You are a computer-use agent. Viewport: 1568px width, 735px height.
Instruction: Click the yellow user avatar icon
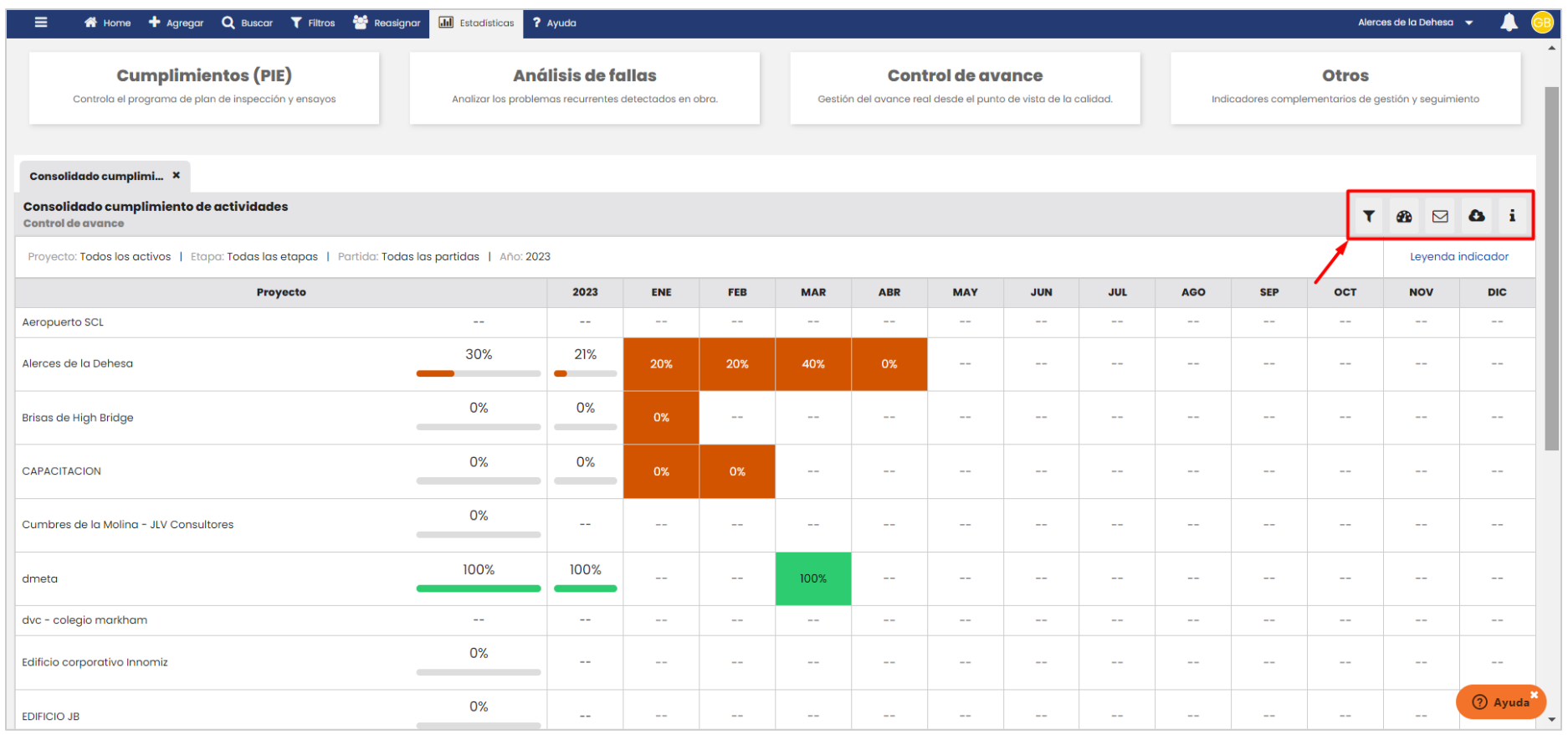click(x=1542, y=23)
